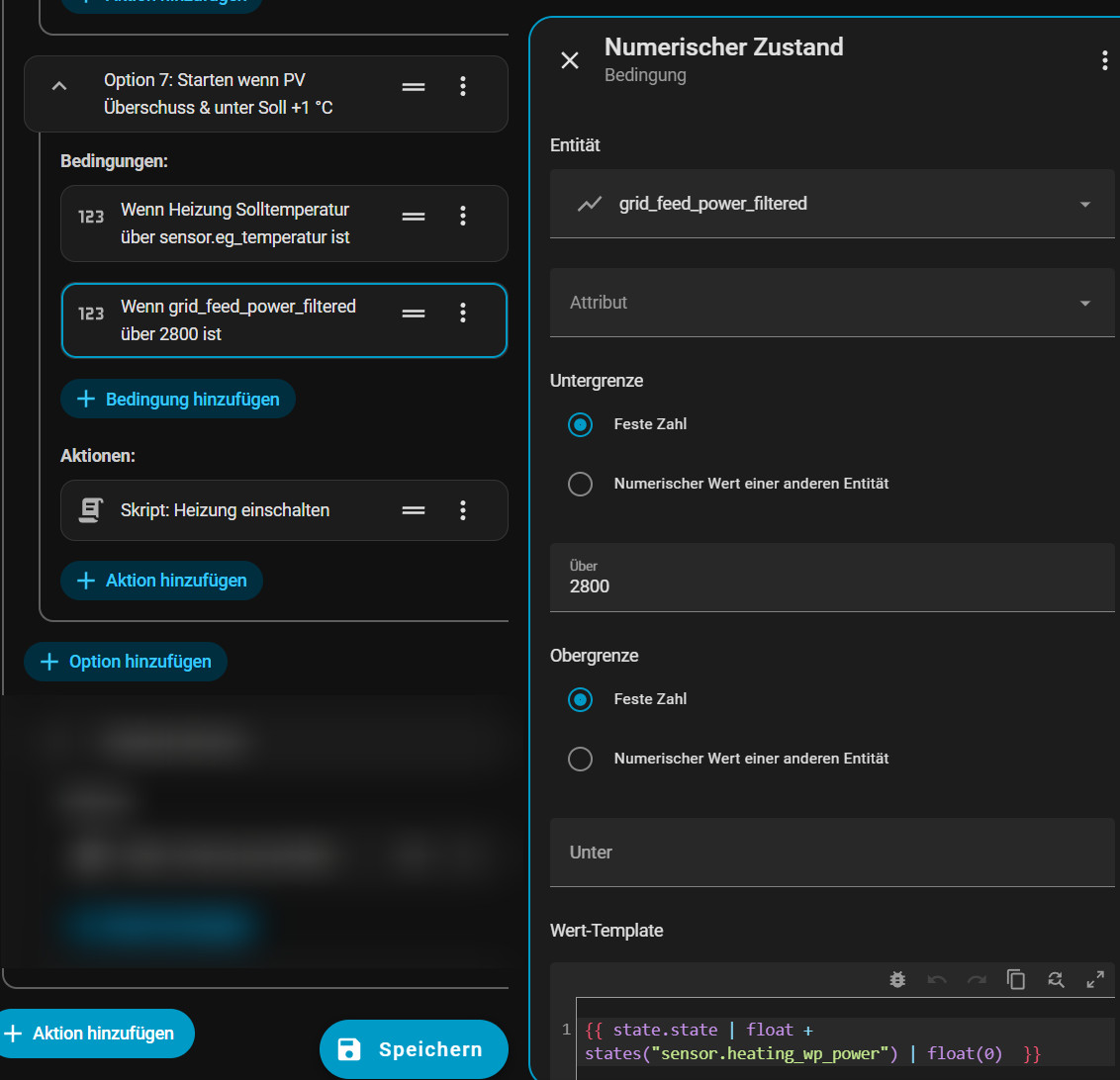
Task: Open the Entität grid_feed_power_filtered dropdown
Action: point(831,204)
